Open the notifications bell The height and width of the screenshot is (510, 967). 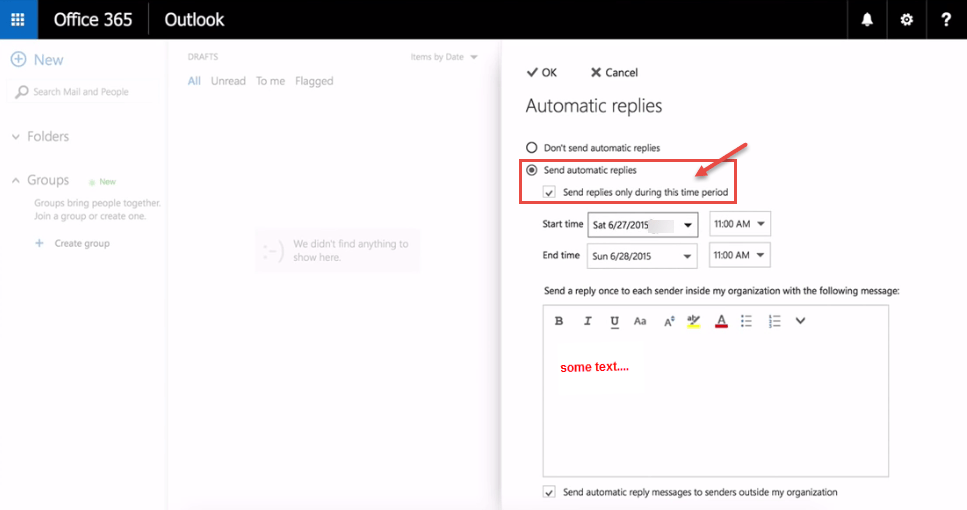867,19
